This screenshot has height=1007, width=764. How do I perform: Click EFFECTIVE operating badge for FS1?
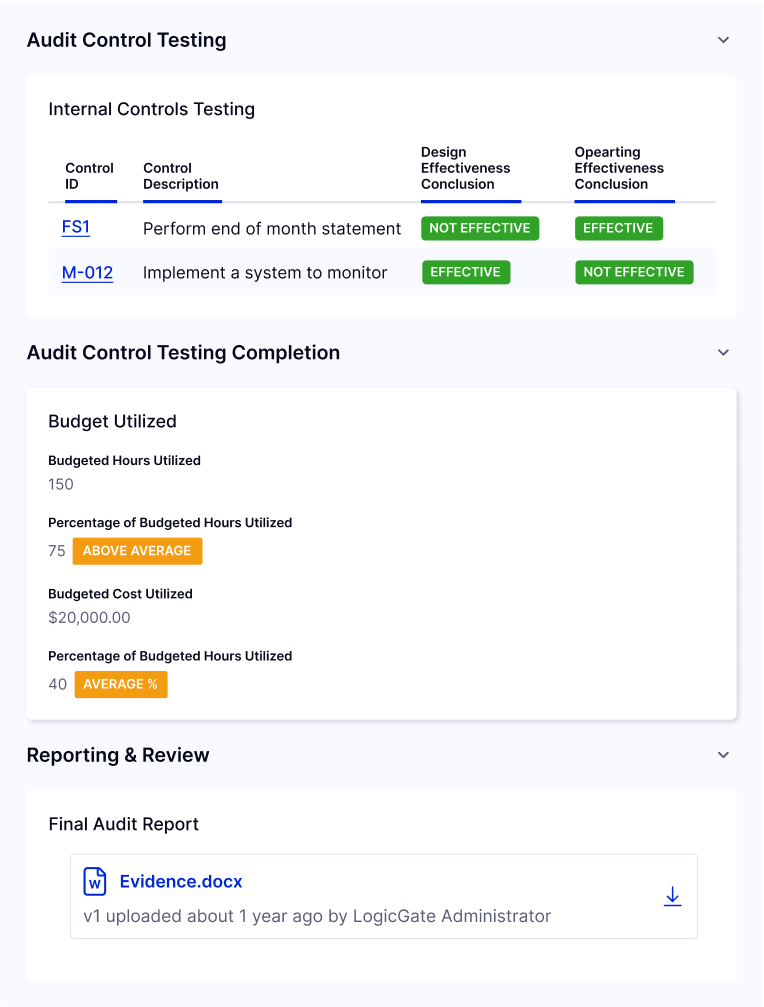click(618, 228)
